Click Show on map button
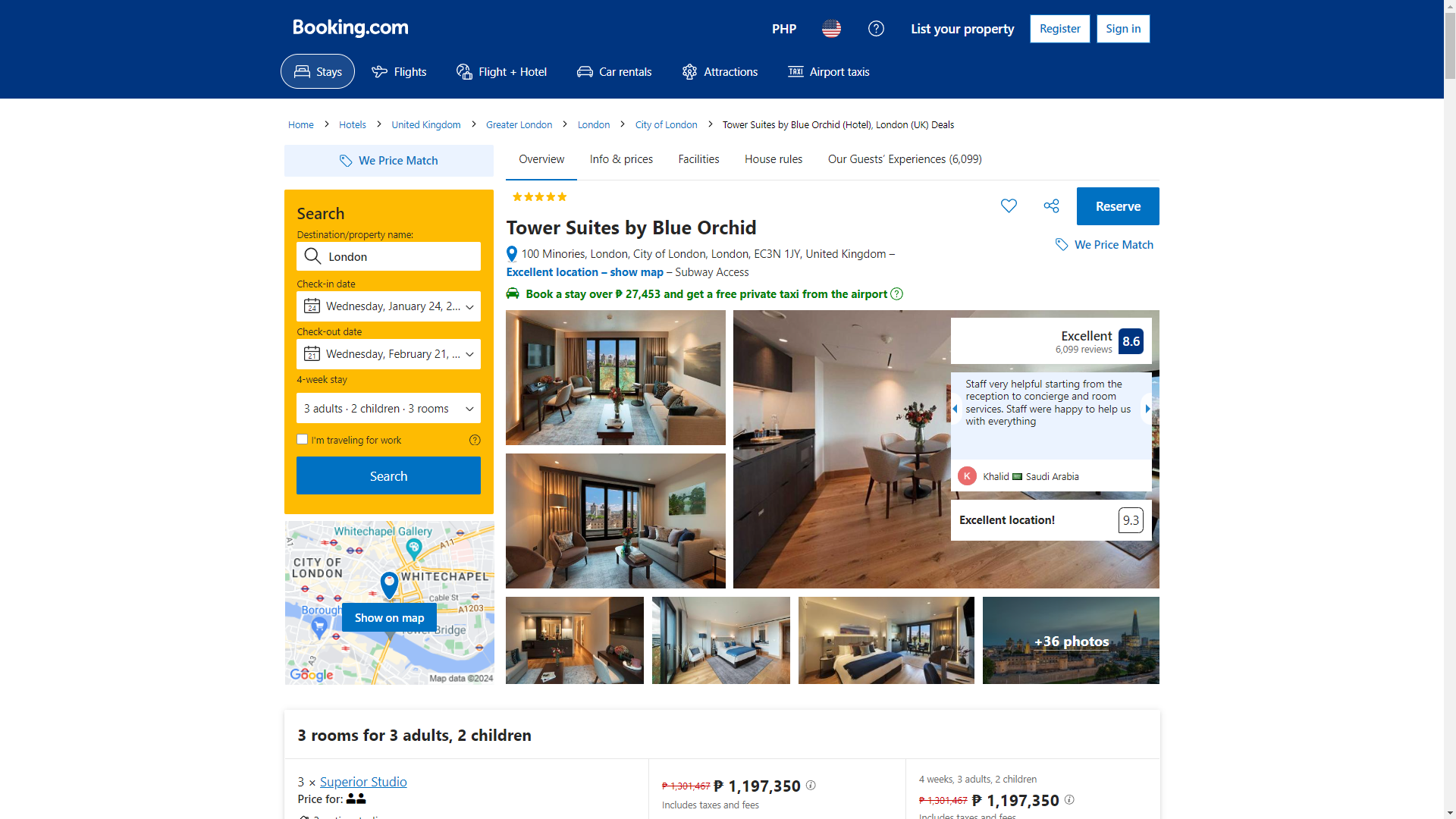1456x819 pixels. point(389,618)
